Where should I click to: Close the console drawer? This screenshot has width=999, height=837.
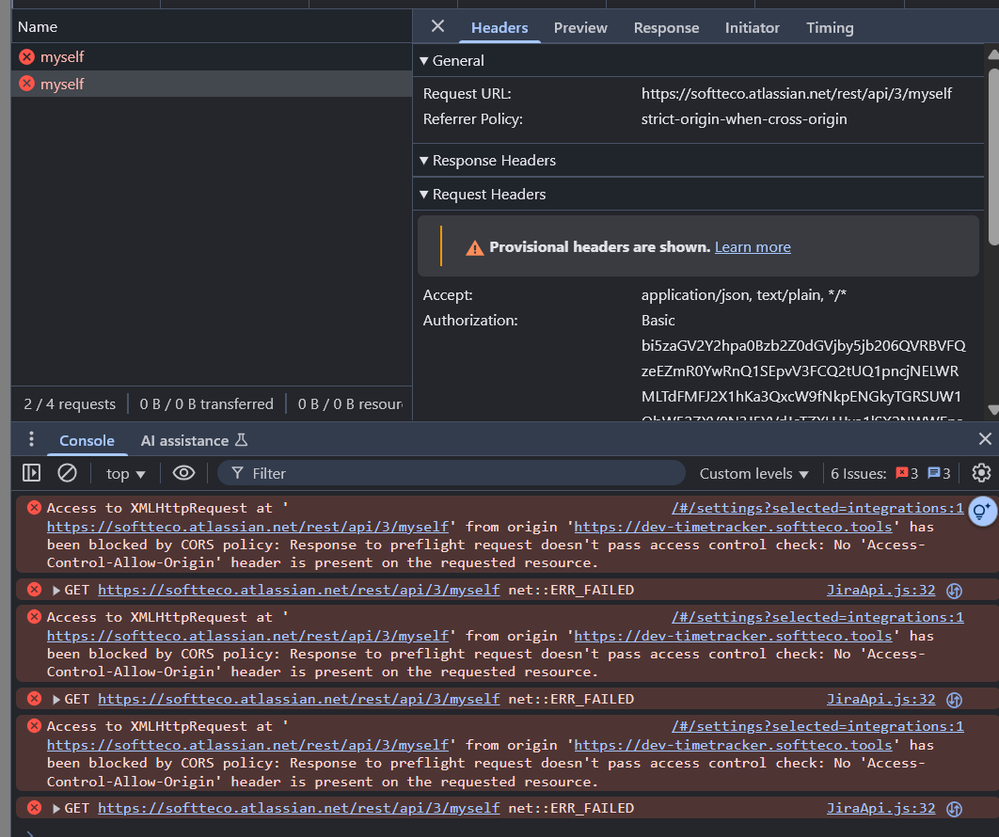(985, 439)
